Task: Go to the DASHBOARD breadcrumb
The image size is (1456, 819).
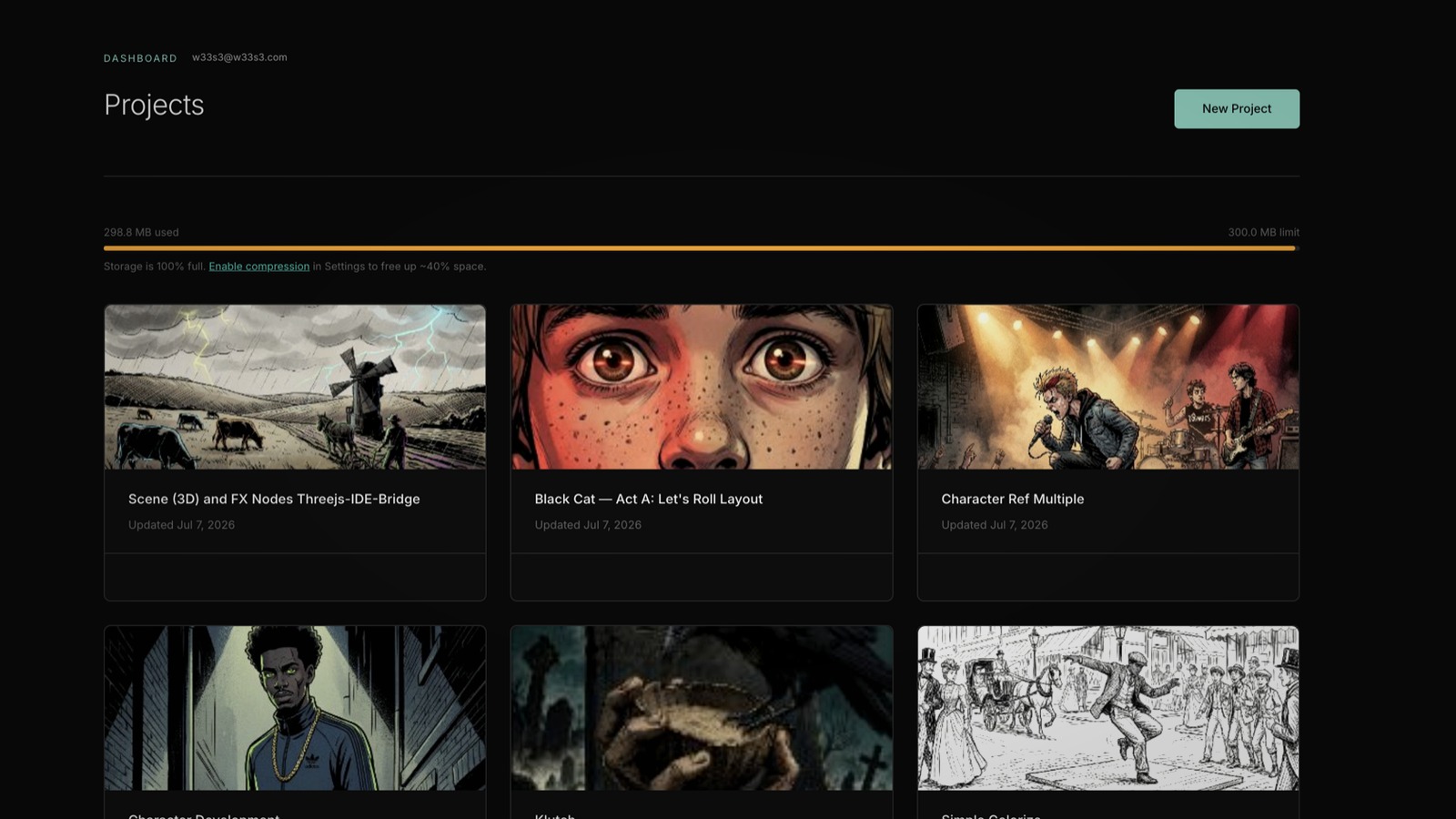Action: pos(140,58)
